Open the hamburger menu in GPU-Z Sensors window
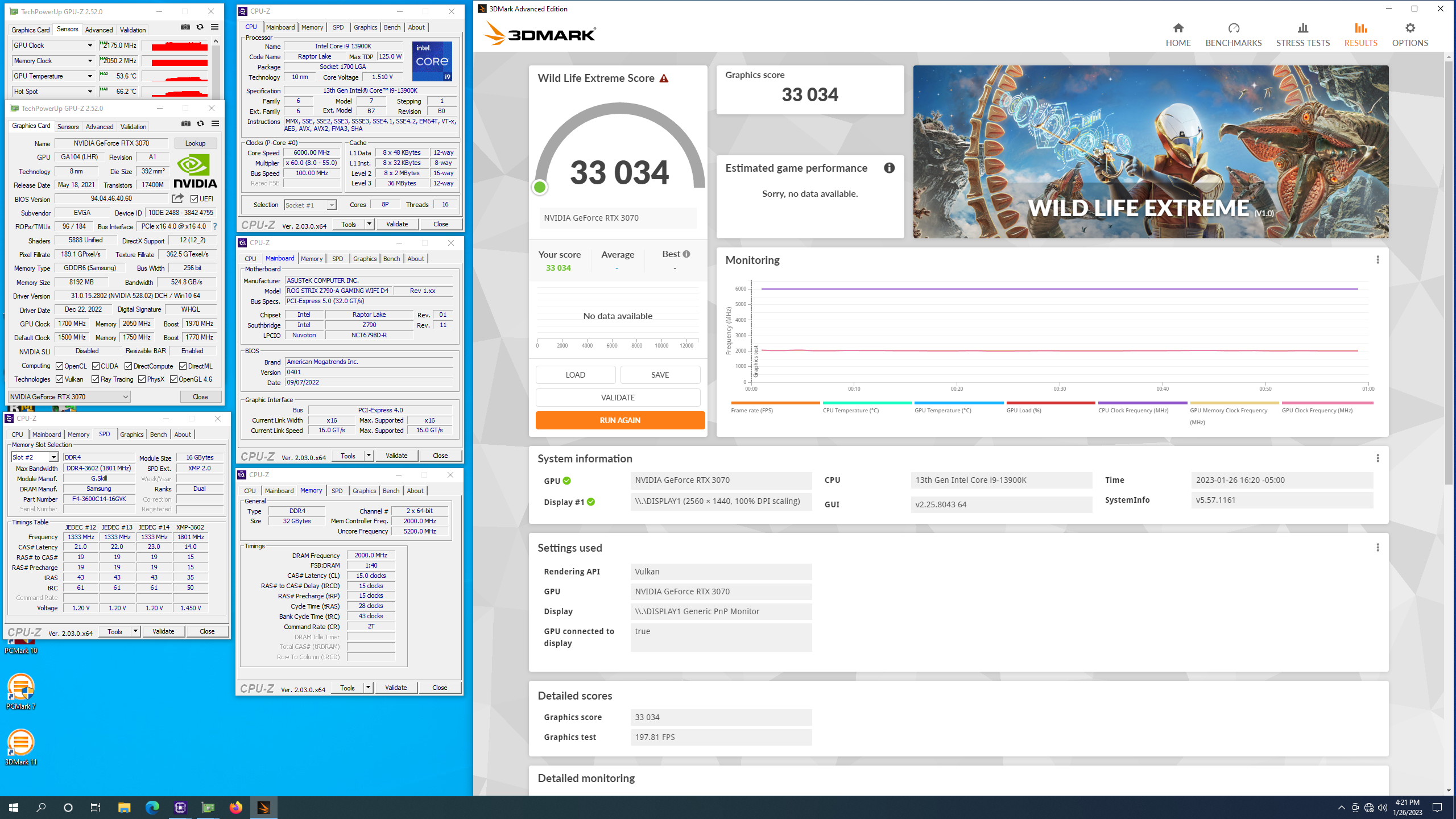 coord(214,27)
